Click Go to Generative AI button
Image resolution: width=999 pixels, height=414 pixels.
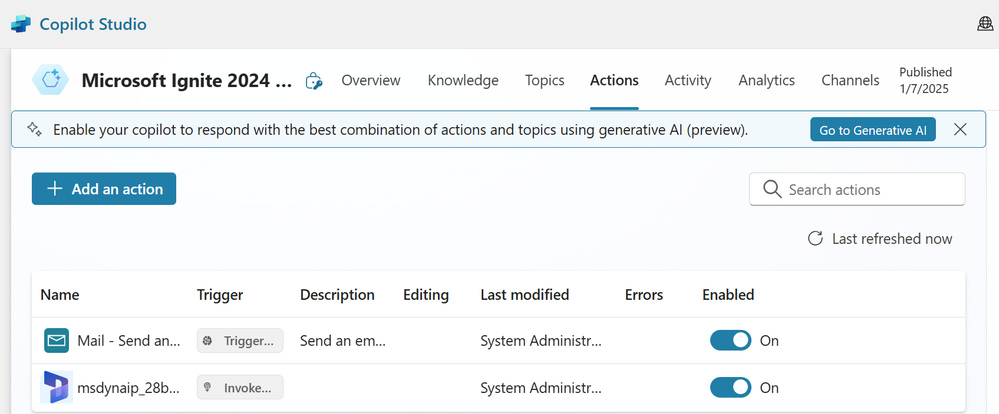pyautogui.click(x=873, y=129)
